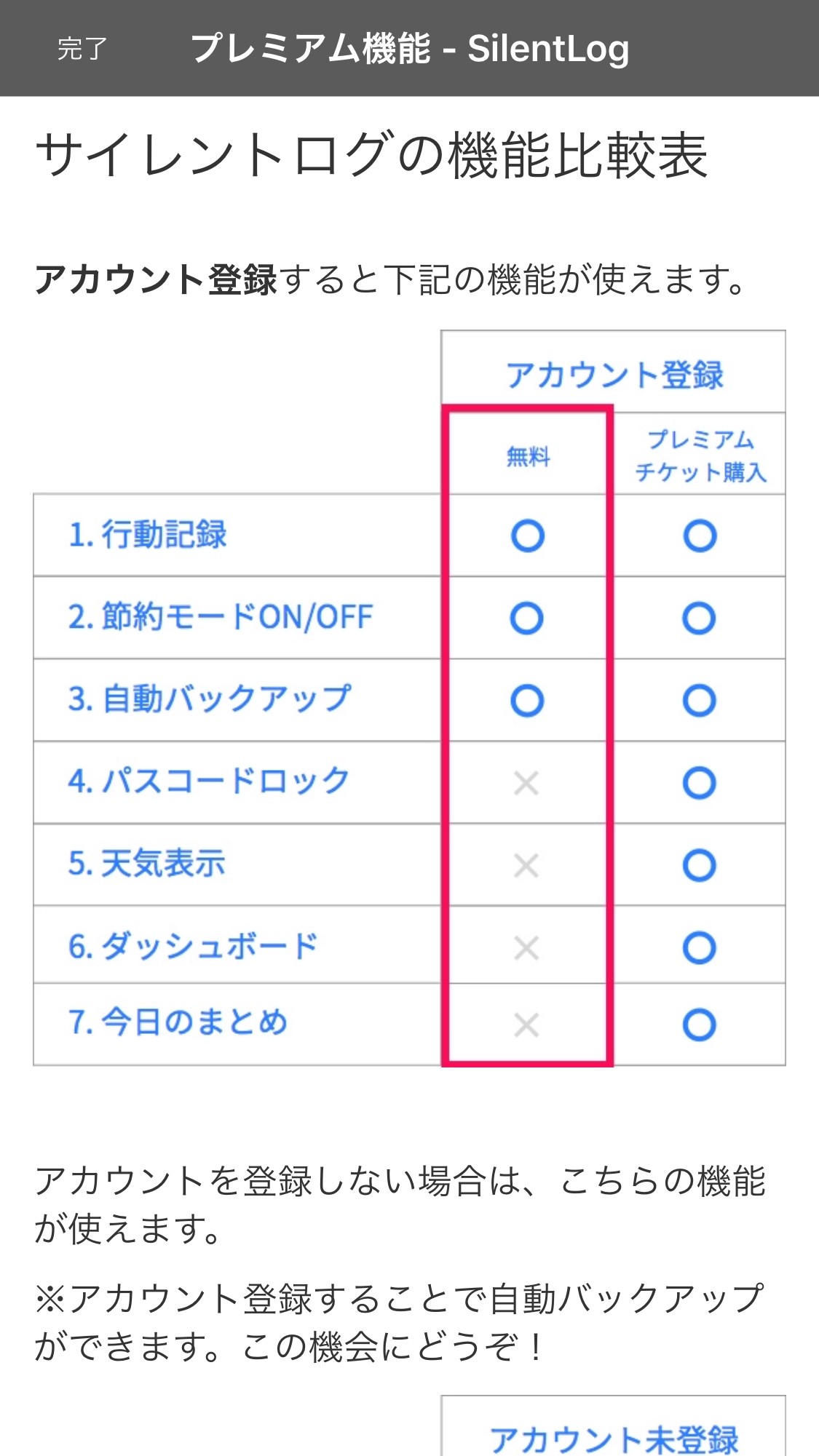
Task: Click premium circle icon for 天気表示
Action: [x=699, y=865]
